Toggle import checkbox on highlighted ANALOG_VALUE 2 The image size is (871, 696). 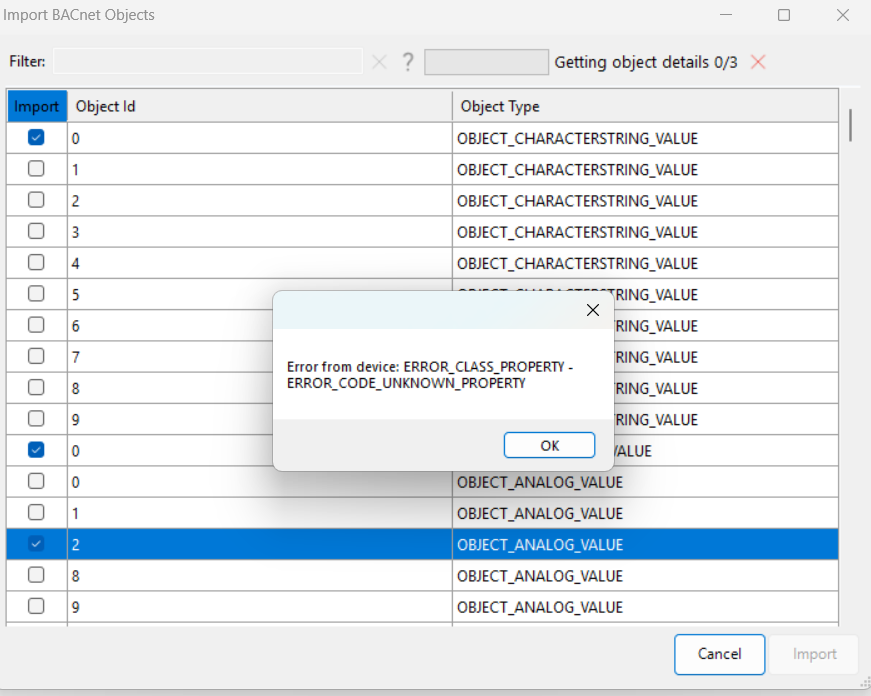[x=36, y=544]
